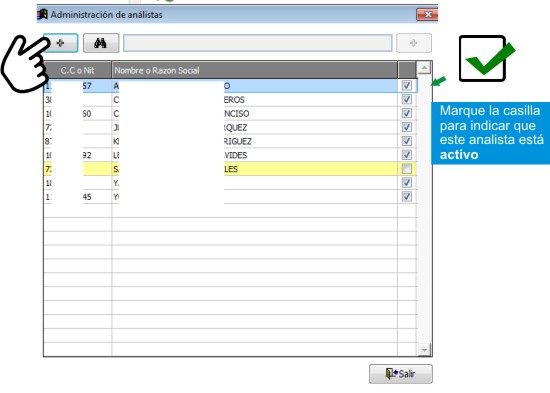This screenshot has height=393, width=550.
Task: Toggle active checkbox in row starting Y.
Action: coord(407,183)
